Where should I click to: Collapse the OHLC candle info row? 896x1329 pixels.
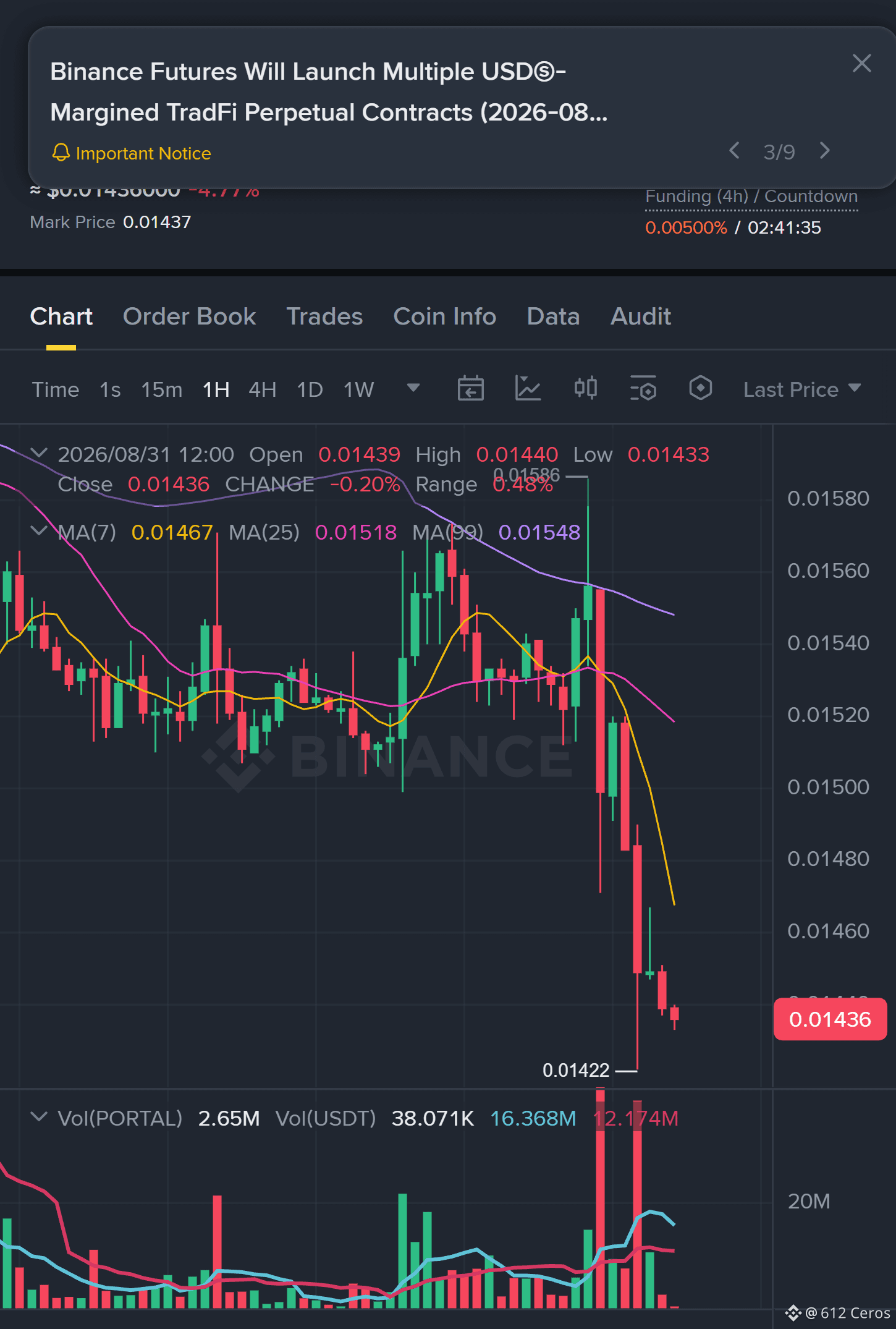pos(39,453)
